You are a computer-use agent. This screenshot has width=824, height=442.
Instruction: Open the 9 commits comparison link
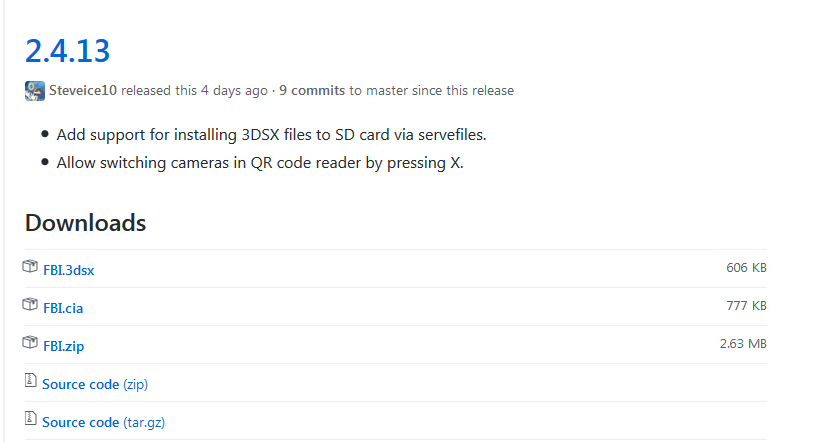tap(312, 90)
